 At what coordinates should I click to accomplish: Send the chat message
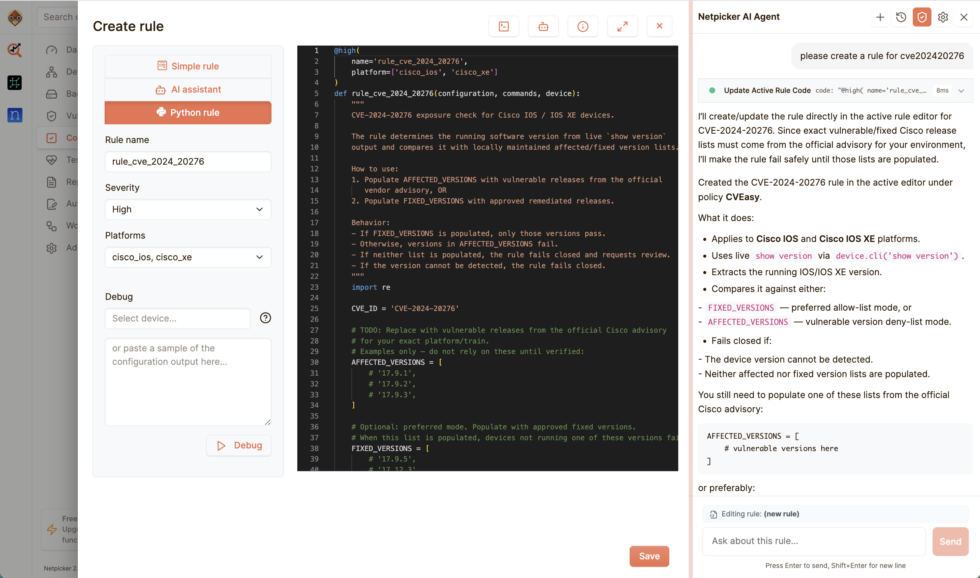pyautogui.click(x=950, y=542)
